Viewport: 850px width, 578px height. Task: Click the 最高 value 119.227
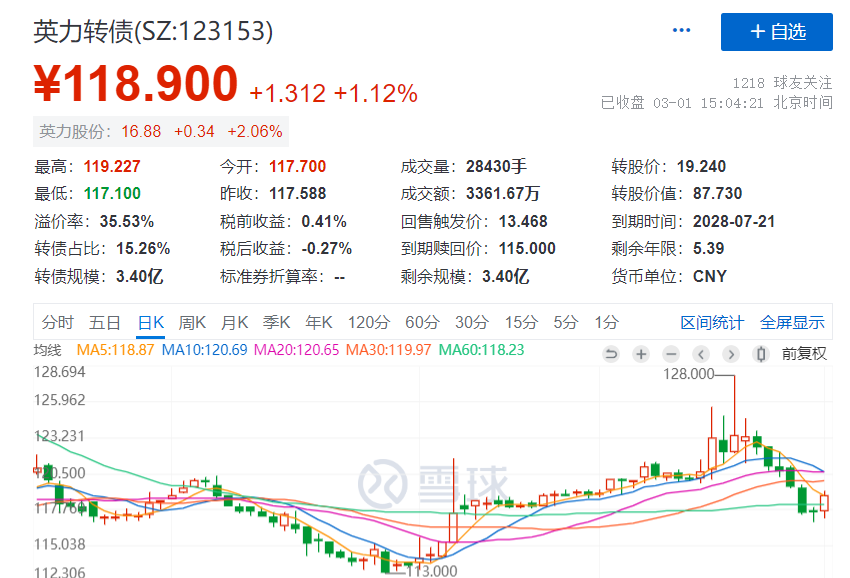pyautogui.click(x=112, y=166)
